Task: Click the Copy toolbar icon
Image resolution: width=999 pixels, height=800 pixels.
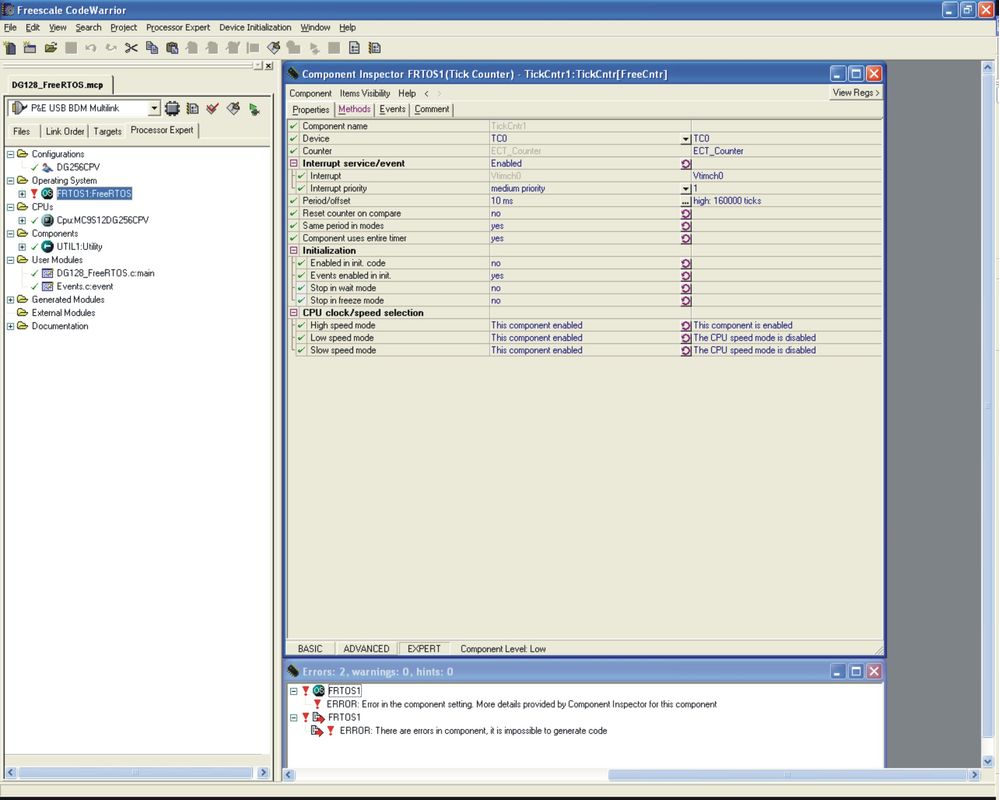Action: [x=152, y=48]
